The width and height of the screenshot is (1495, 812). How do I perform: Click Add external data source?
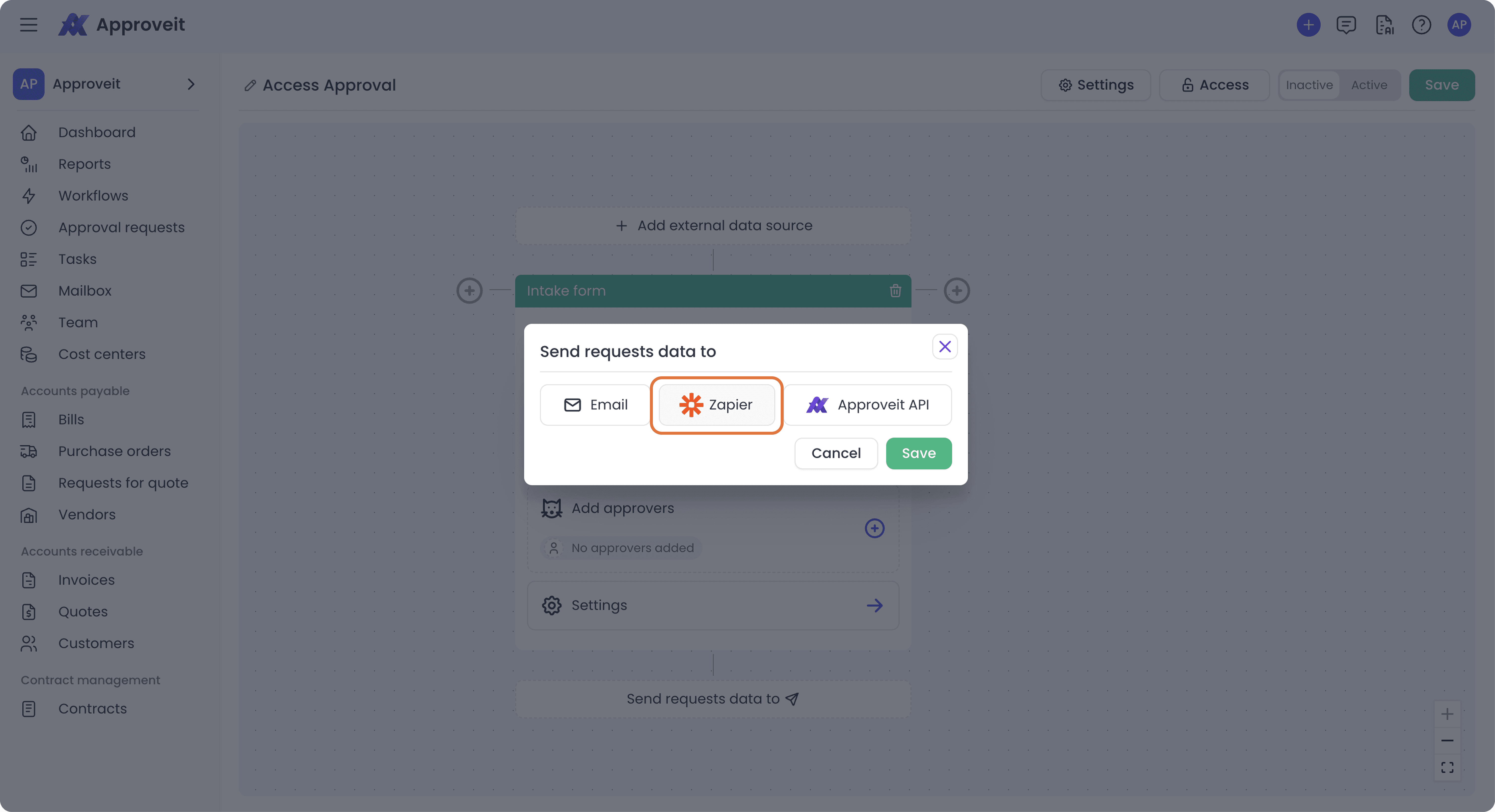coord(713,226)
